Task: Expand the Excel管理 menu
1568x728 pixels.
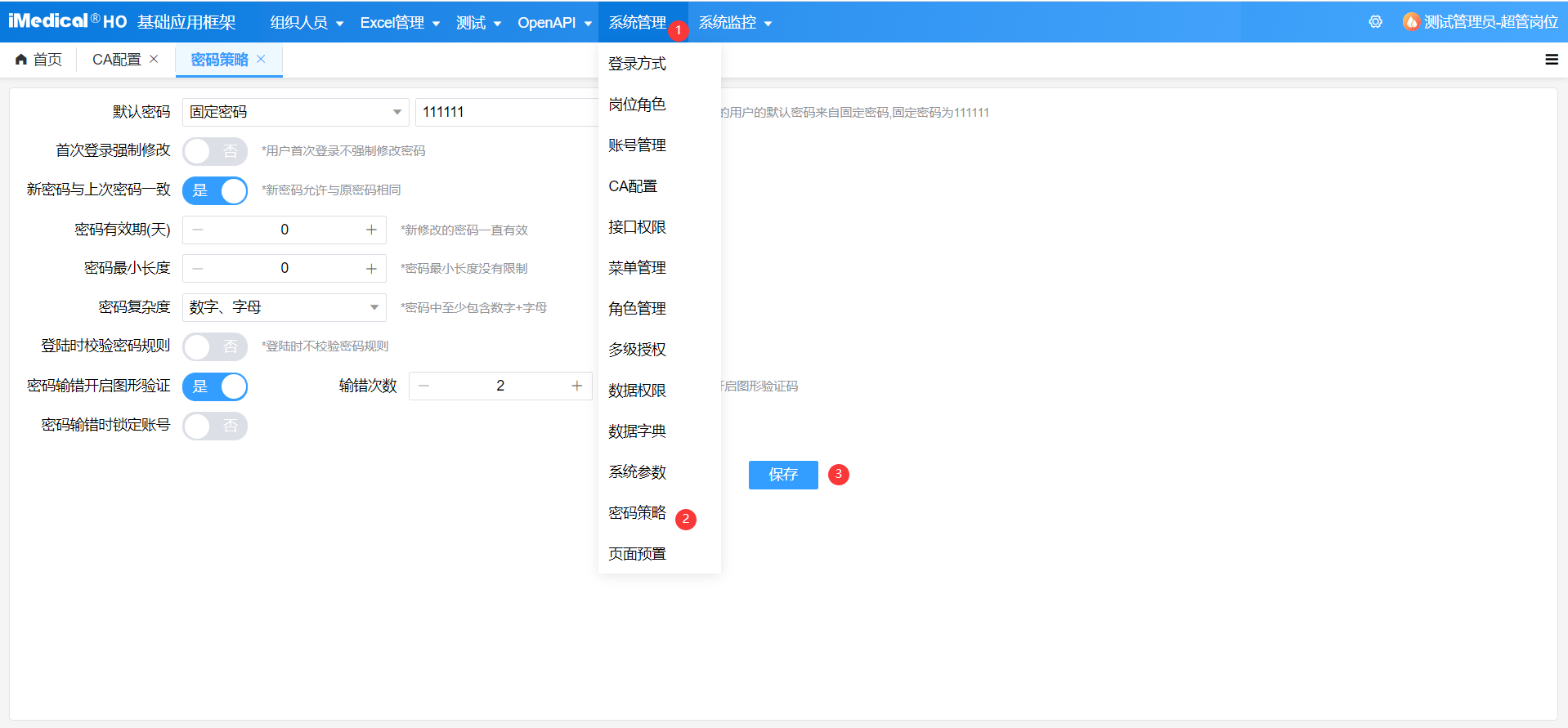Action: coord(400,22)
